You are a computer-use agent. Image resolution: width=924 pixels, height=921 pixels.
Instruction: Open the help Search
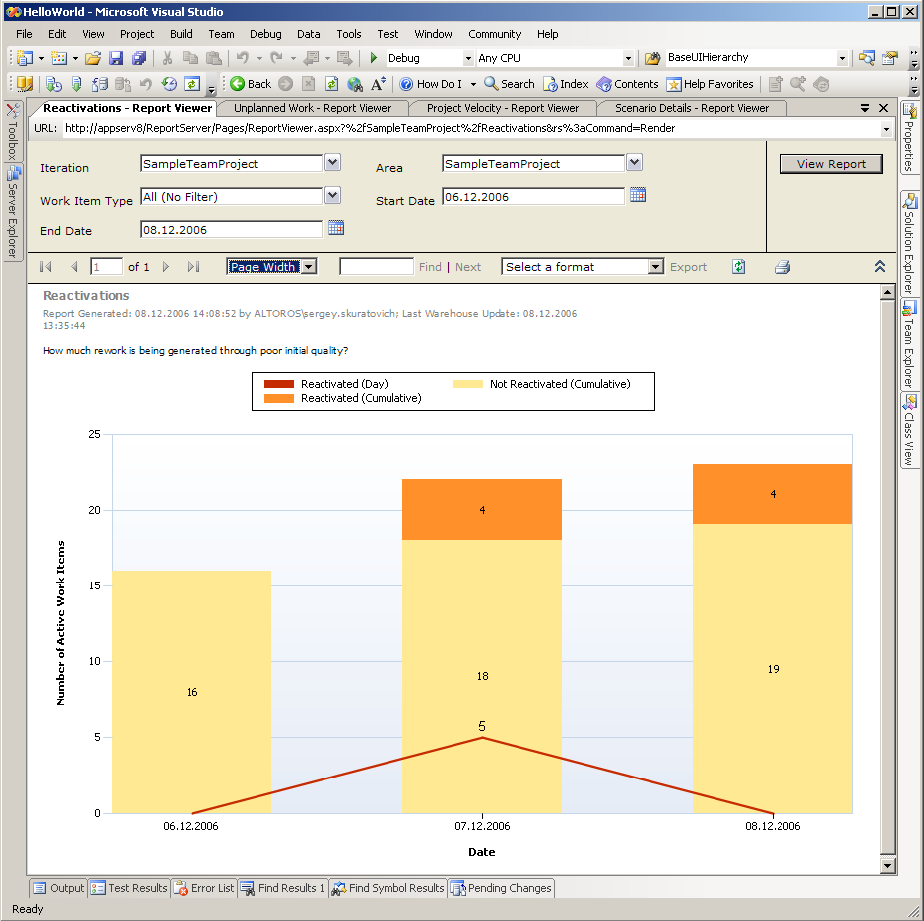[x=509, y=84]
